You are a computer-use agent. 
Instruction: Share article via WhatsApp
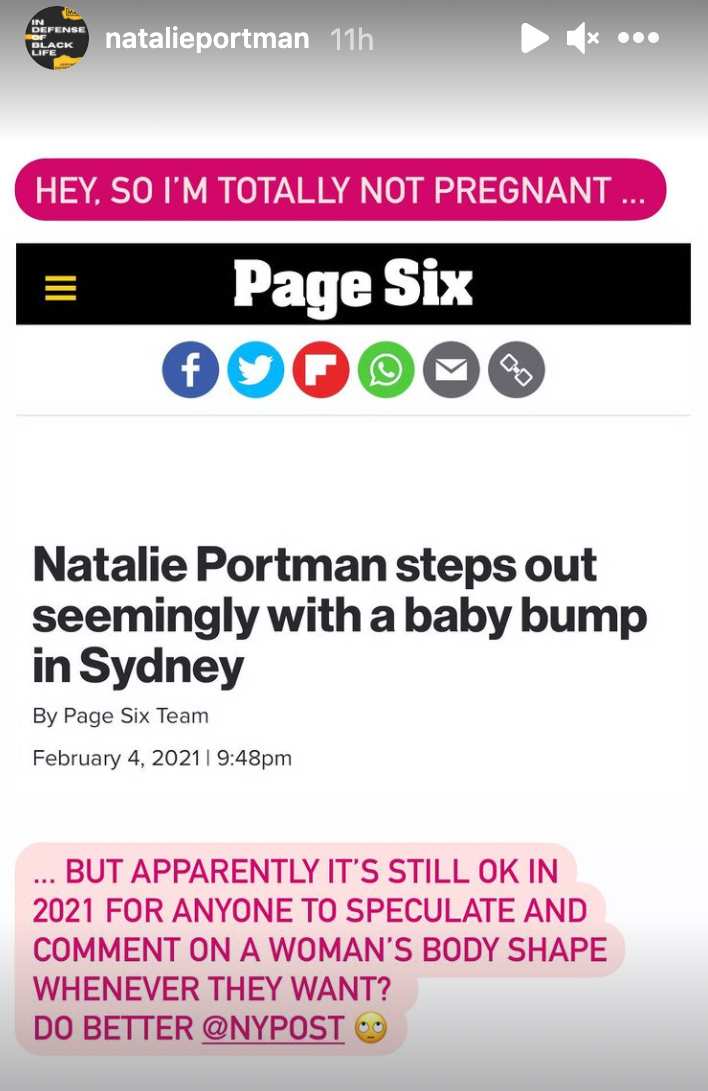click(x=386, y=369)
